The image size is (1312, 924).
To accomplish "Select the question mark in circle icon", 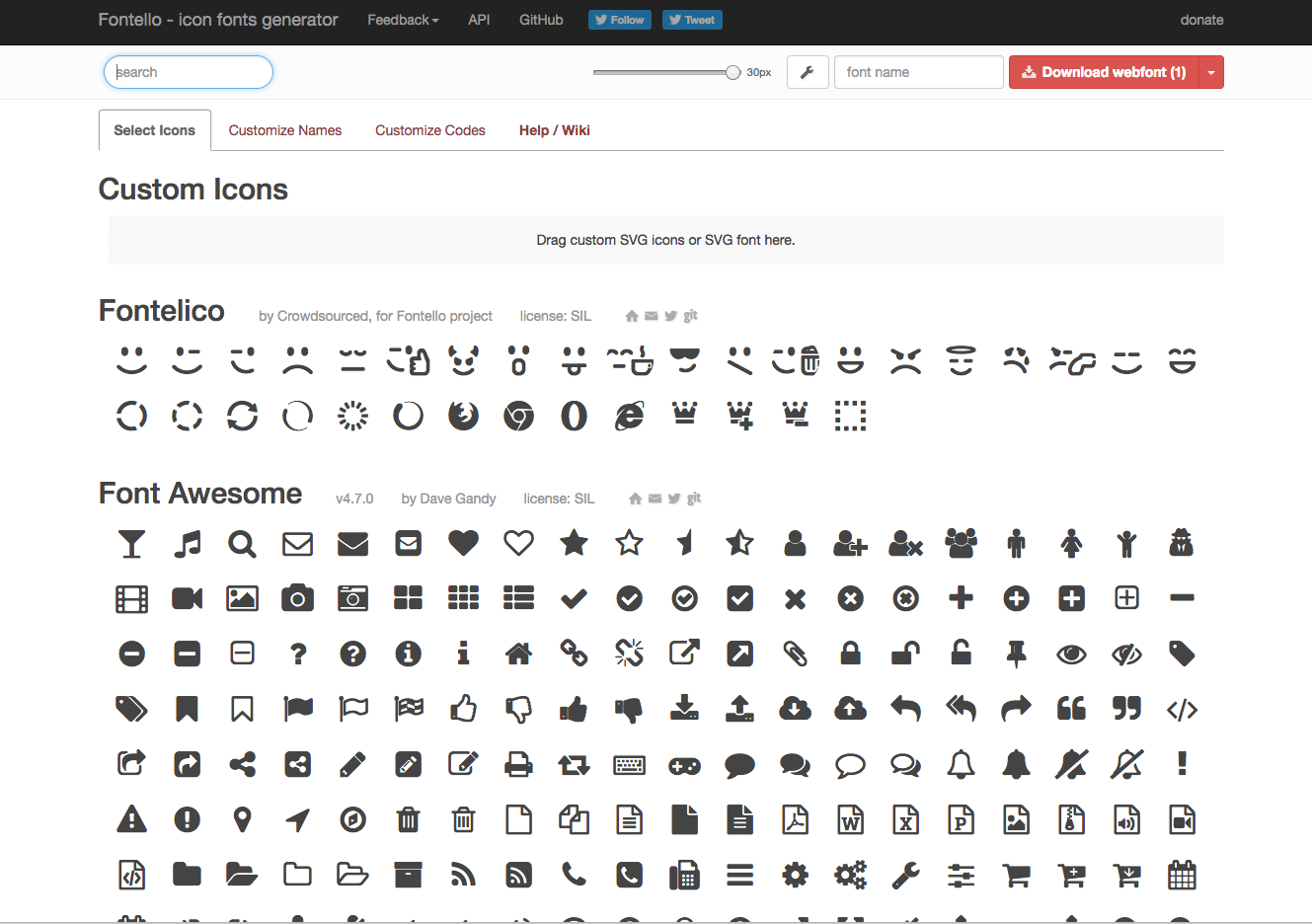I will [x=352, y=654].
